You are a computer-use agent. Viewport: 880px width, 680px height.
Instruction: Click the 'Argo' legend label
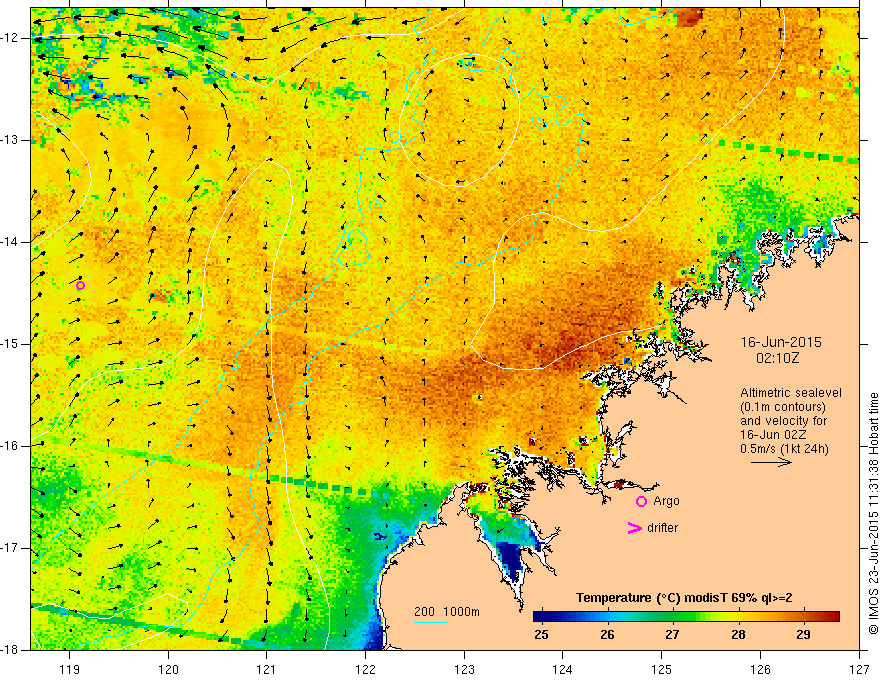tap(666, 501)
